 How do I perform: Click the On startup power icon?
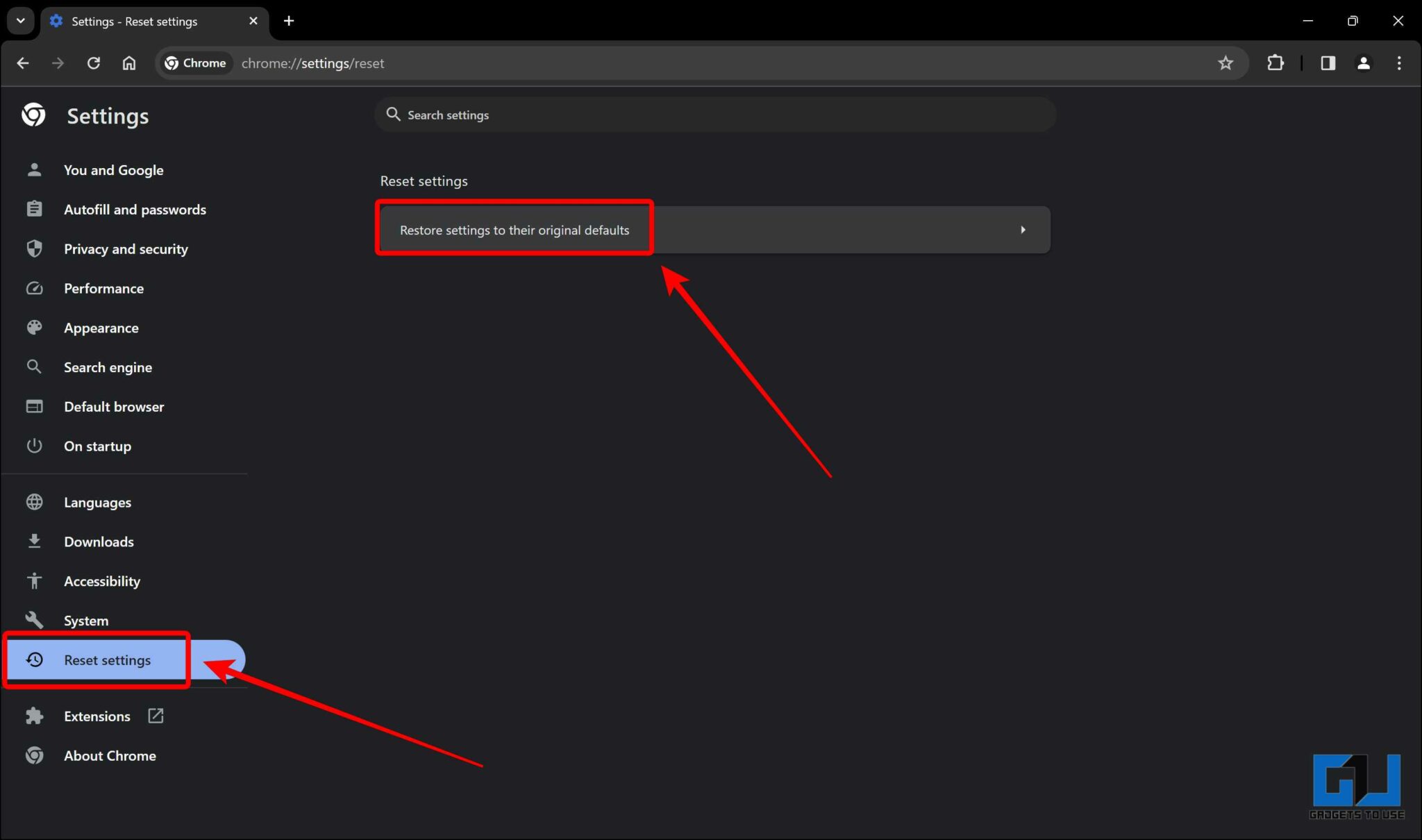(35, 446)
